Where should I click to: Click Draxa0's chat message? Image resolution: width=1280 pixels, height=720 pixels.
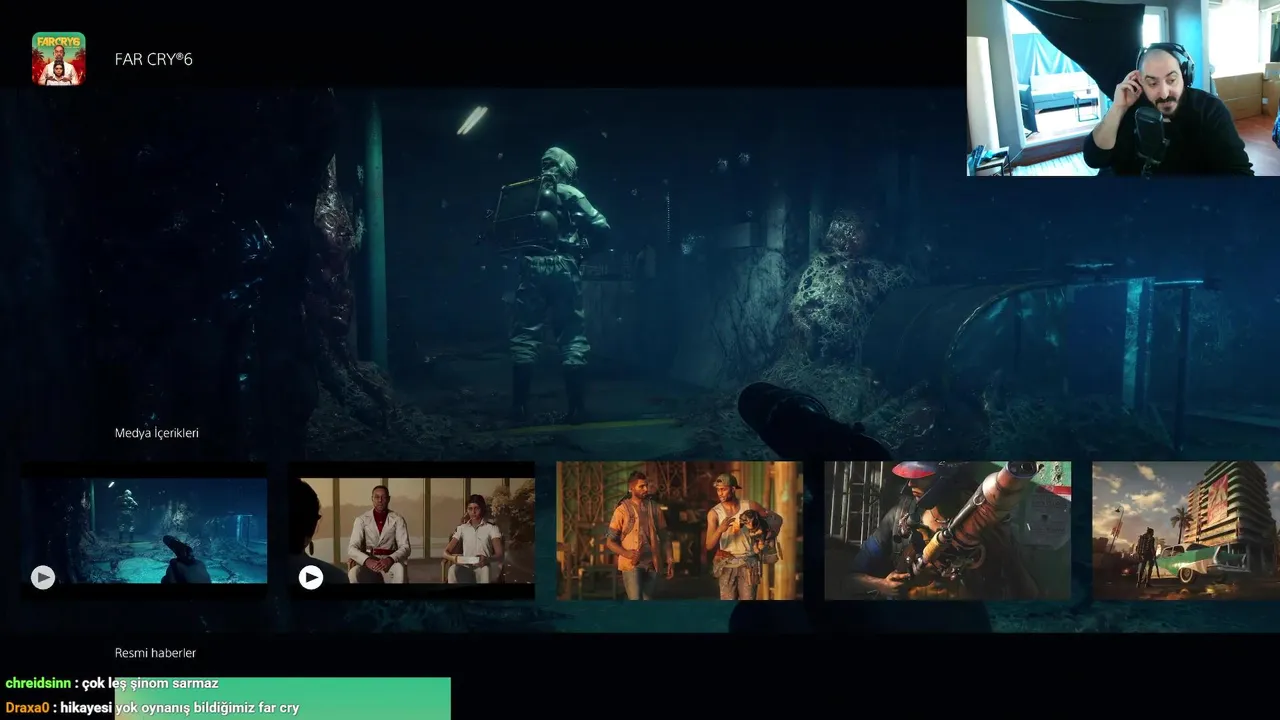[x=152, y=708]
